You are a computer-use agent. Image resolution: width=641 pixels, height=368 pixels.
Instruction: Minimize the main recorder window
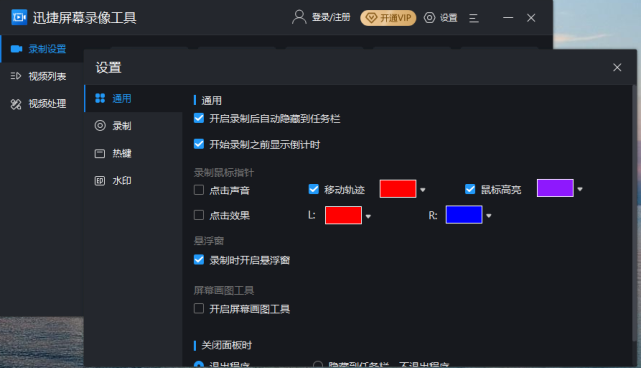click(508, 18)
